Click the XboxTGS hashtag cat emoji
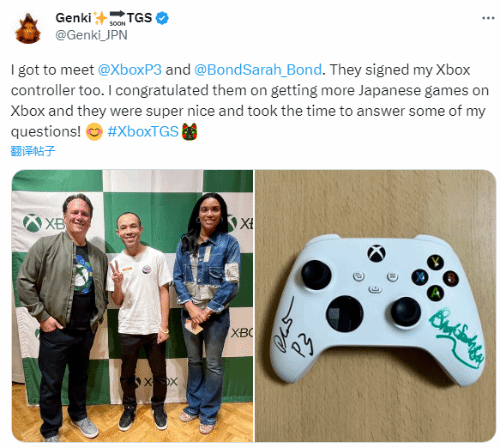The image size is (500, 448). tap(189, 131)
